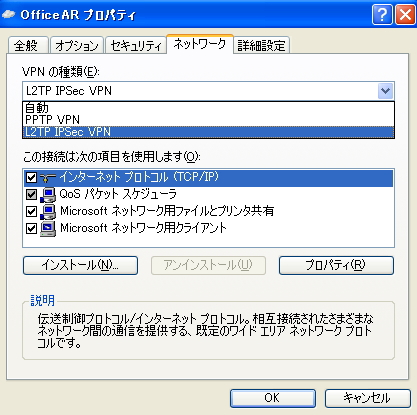Choose L2TP IPSec VPN in the list
This screenshot has height=415, width=417.
[x=209, y=132]
